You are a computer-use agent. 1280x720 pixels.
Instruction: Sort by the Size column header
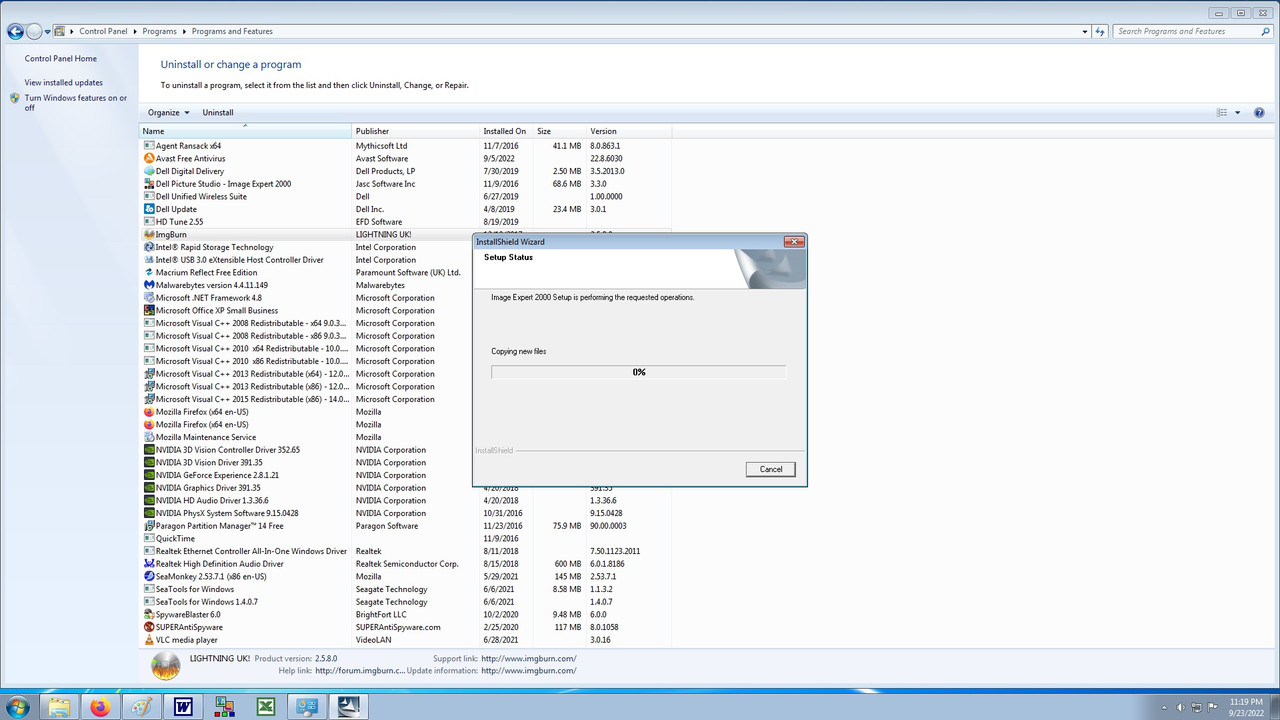tap(560, 131)
